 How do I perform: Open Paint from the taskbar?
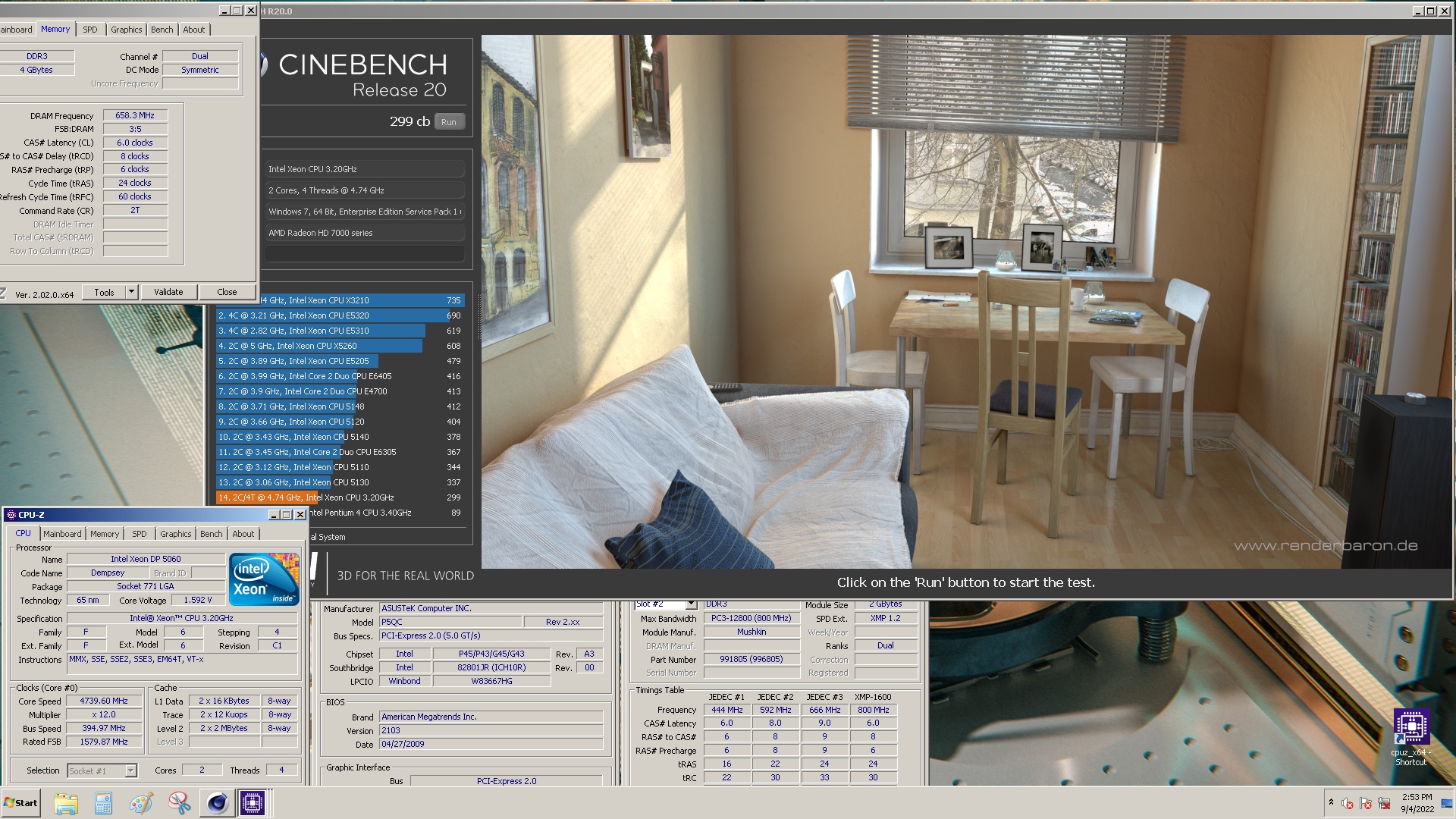[x=141, y=803]
